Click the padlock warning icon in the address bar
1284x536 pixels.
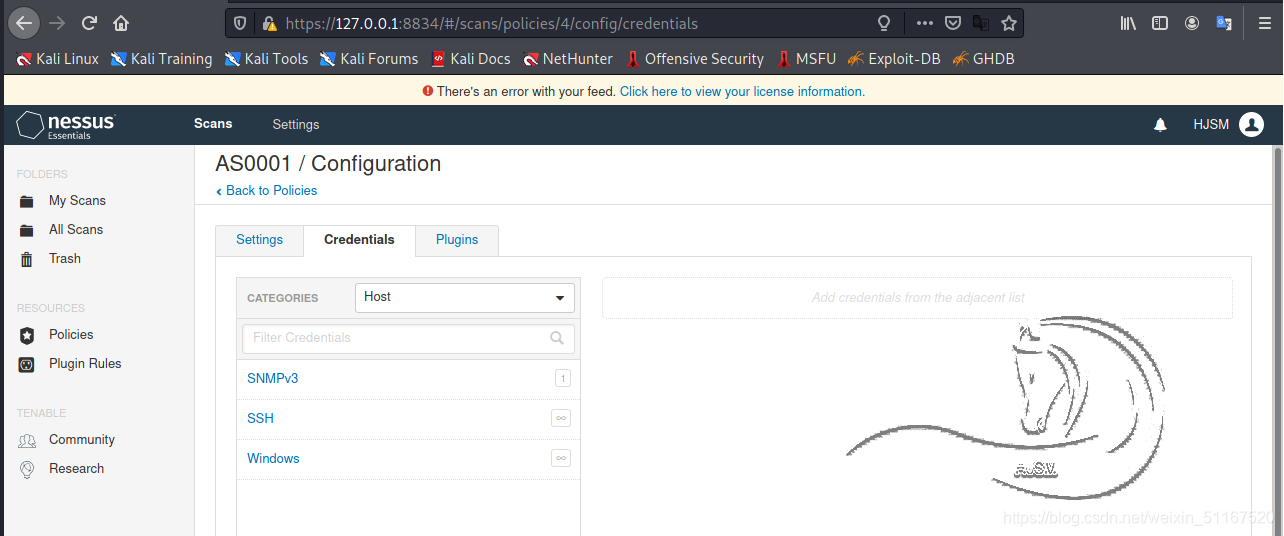pos(268,23)
